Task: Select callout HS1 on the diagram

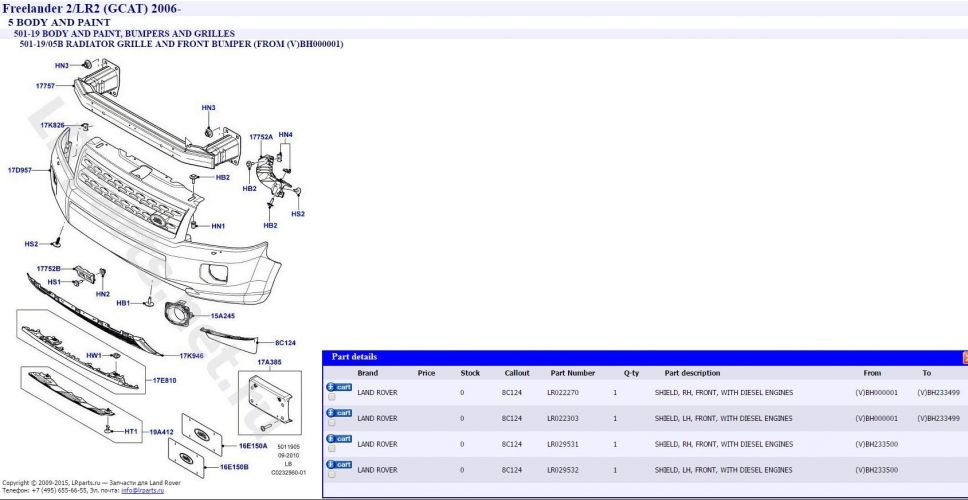Action: 54,282
